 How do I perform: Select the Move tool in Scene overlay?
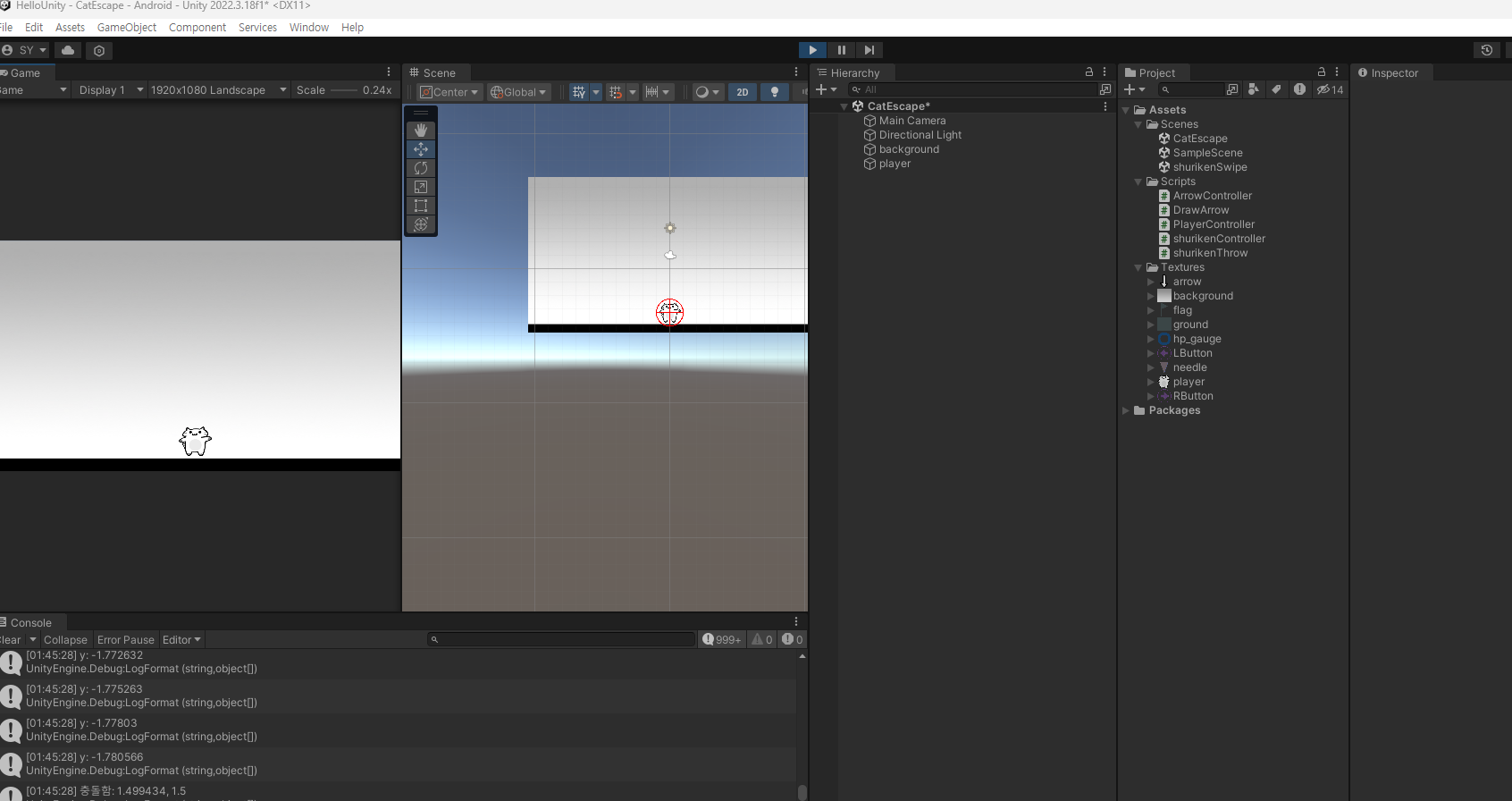(x=421, y=149)
